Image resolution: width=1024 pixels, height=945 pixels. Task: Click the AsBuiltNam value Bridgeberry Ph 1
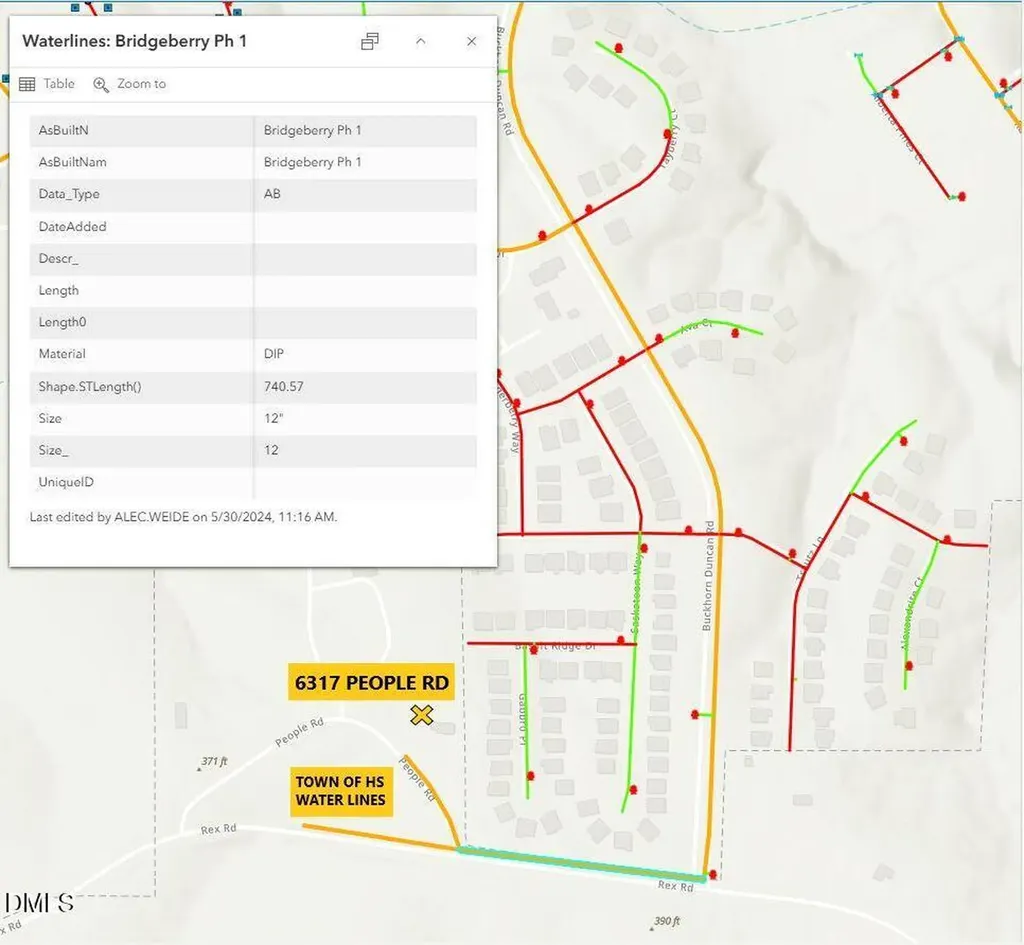(x=312, y=162)
